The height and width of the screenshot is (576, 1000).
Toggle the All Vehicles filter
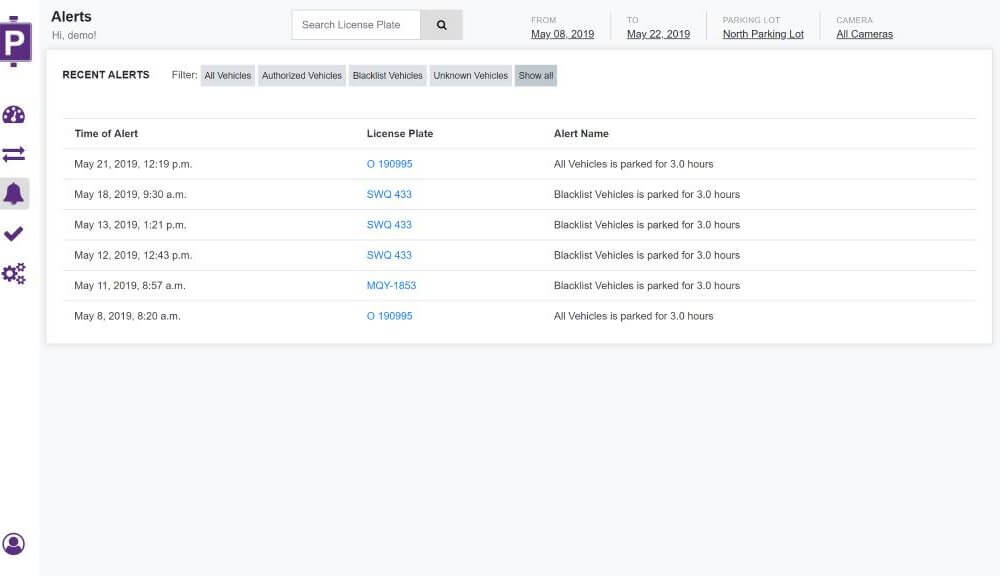pos(228,75)
